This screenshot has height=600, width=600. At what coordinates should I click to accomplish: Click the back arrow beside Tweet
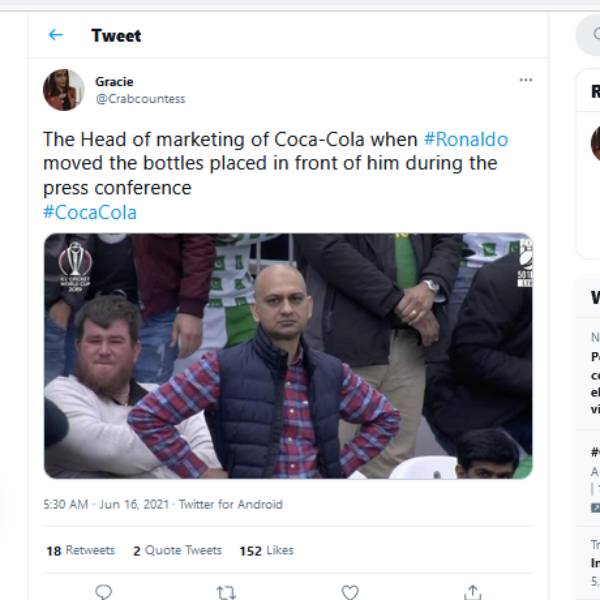point(55,35)
